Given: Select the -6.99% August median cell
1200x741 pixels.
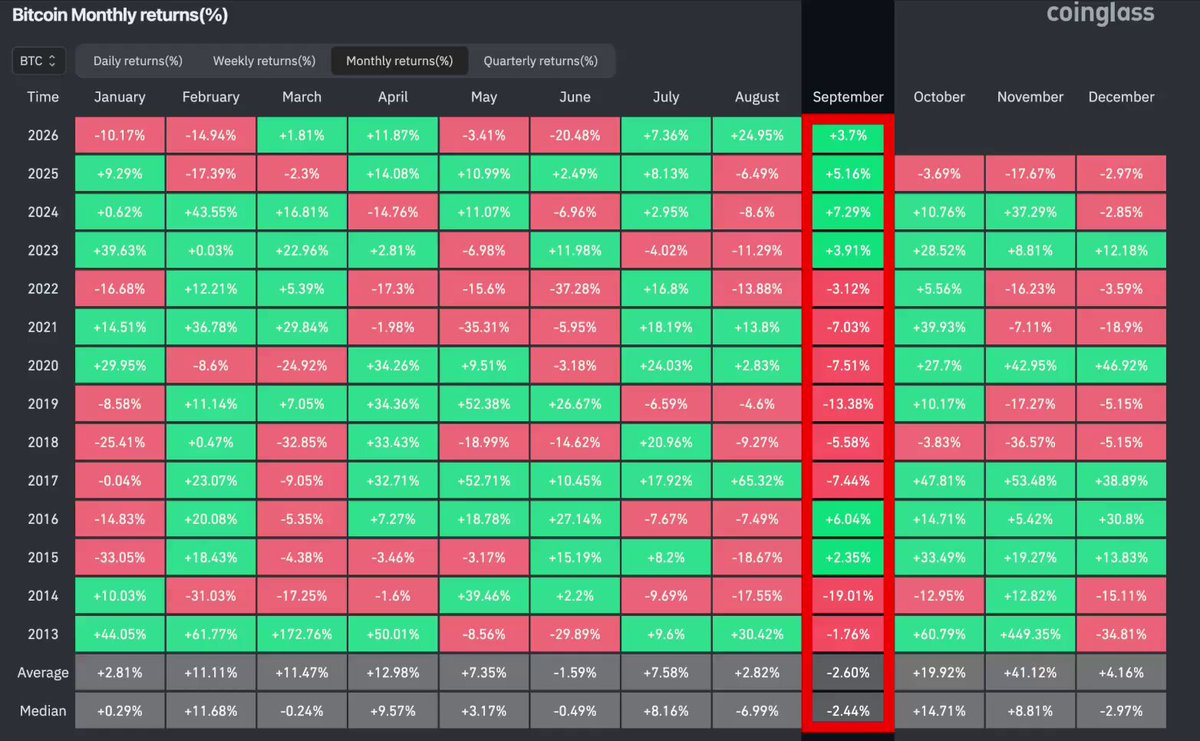Looking at the screenshot, I should point(757,711).
